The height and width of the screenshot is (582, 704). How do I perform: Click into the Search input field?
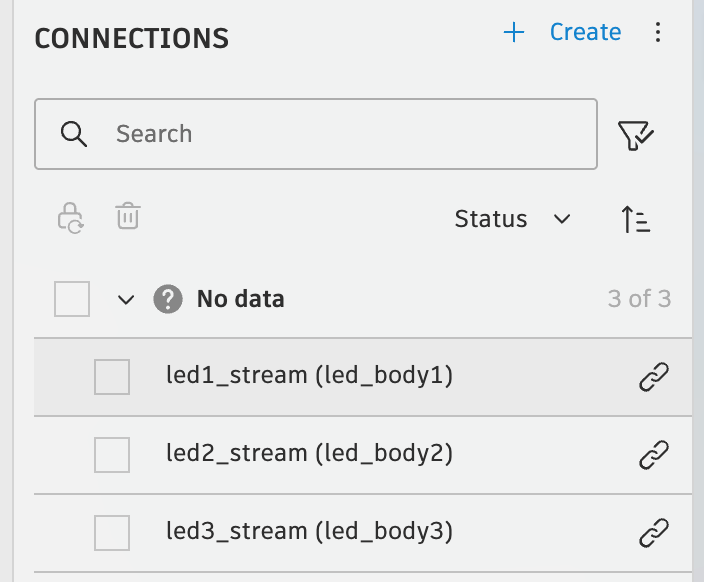[x=340, y=134]
